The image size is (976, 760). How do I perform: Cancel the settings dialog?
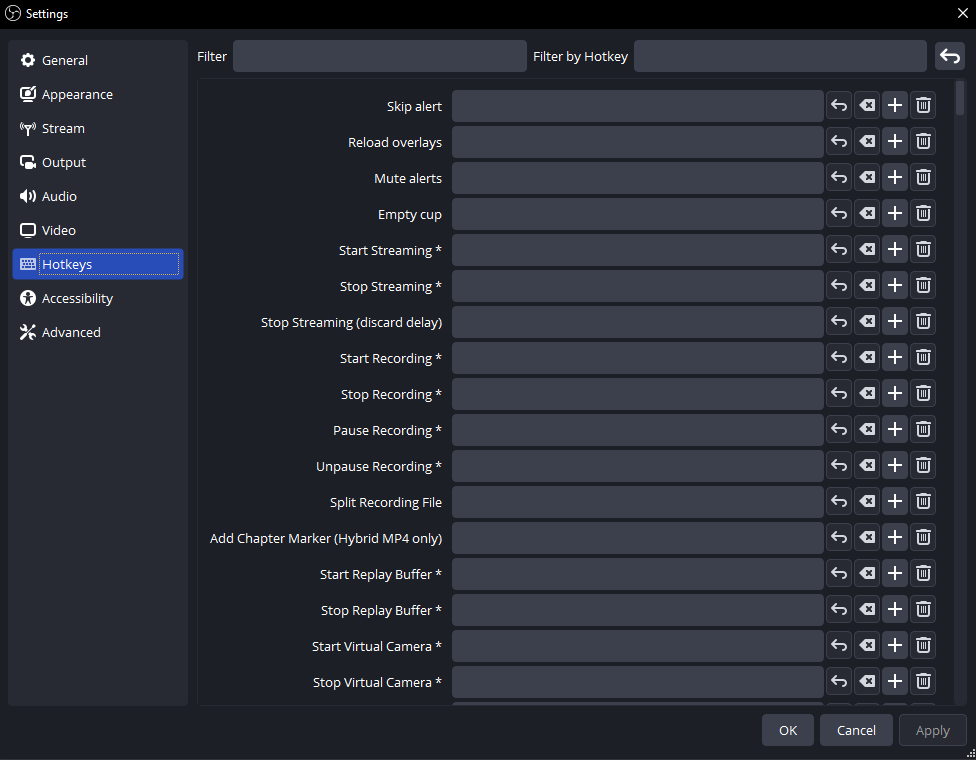(x=856, y=730)
